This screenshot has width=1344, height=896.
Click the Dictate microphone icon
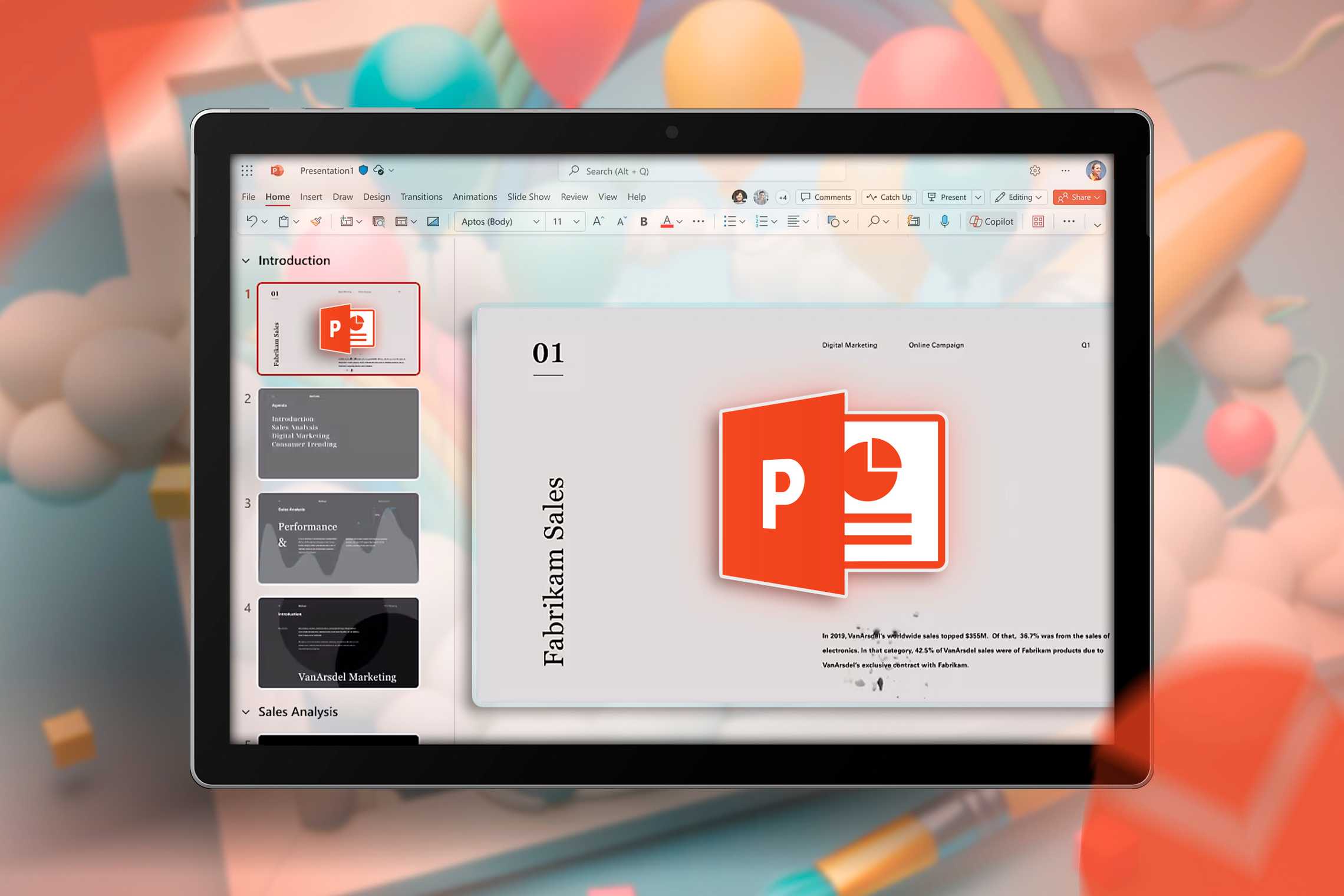[944, 222]
